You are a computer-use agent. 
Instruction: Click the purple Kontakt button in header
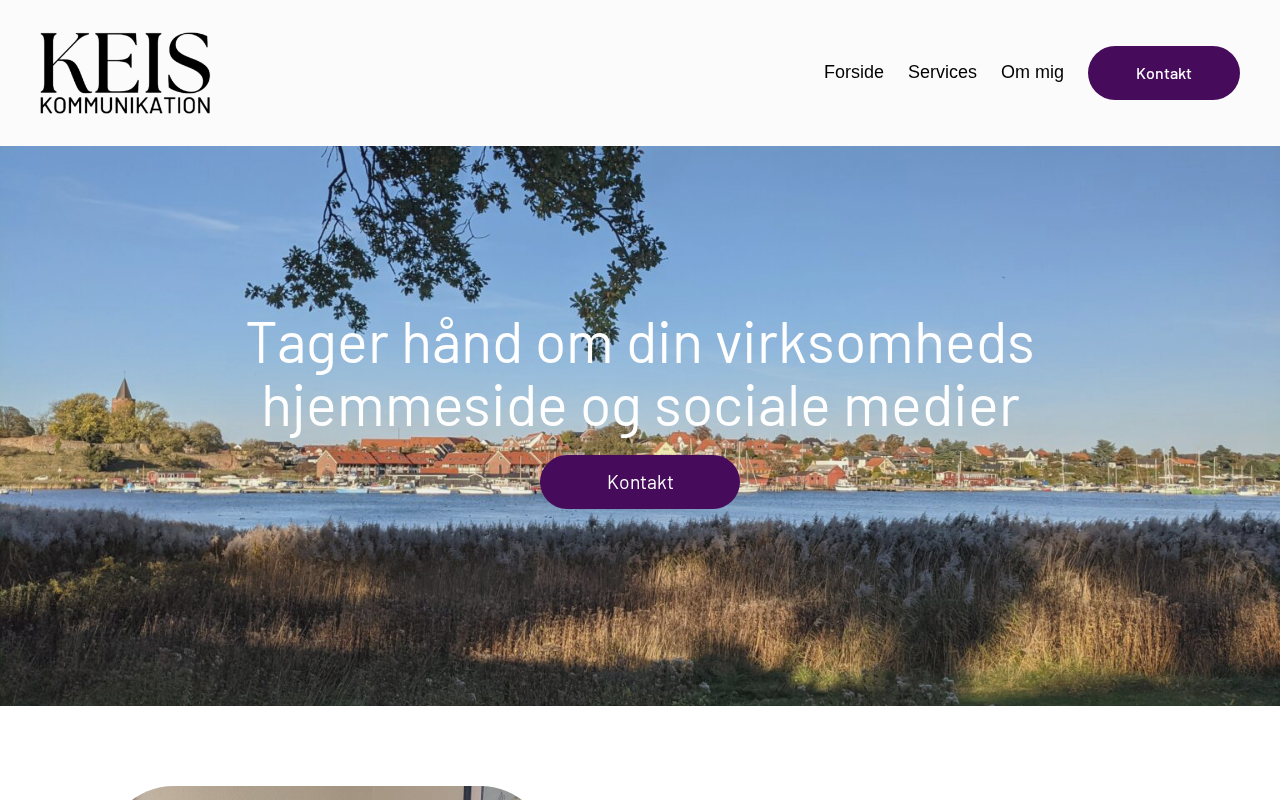point(1164,73)
